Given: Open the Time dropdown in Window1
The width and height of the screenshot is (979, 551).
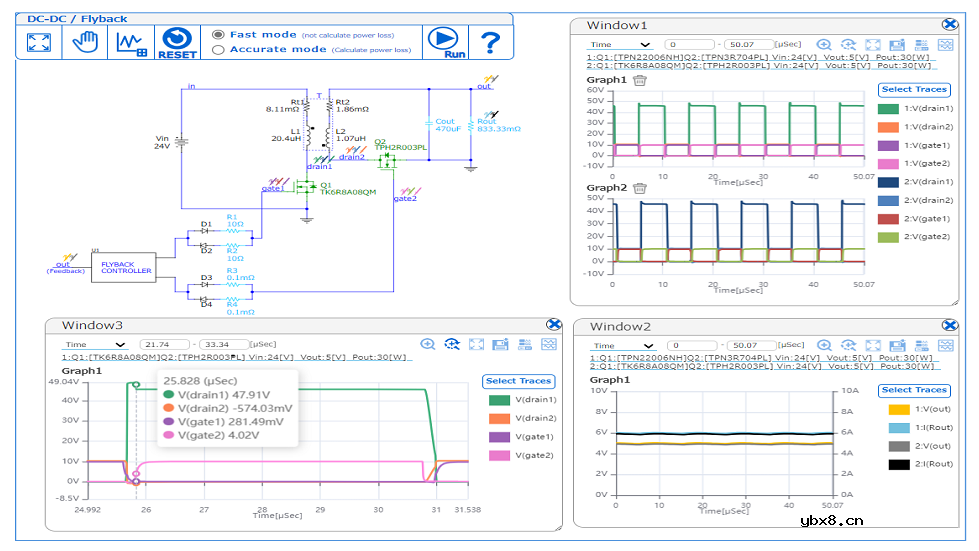Looking at the screenshot, I should tap(620, 45).
